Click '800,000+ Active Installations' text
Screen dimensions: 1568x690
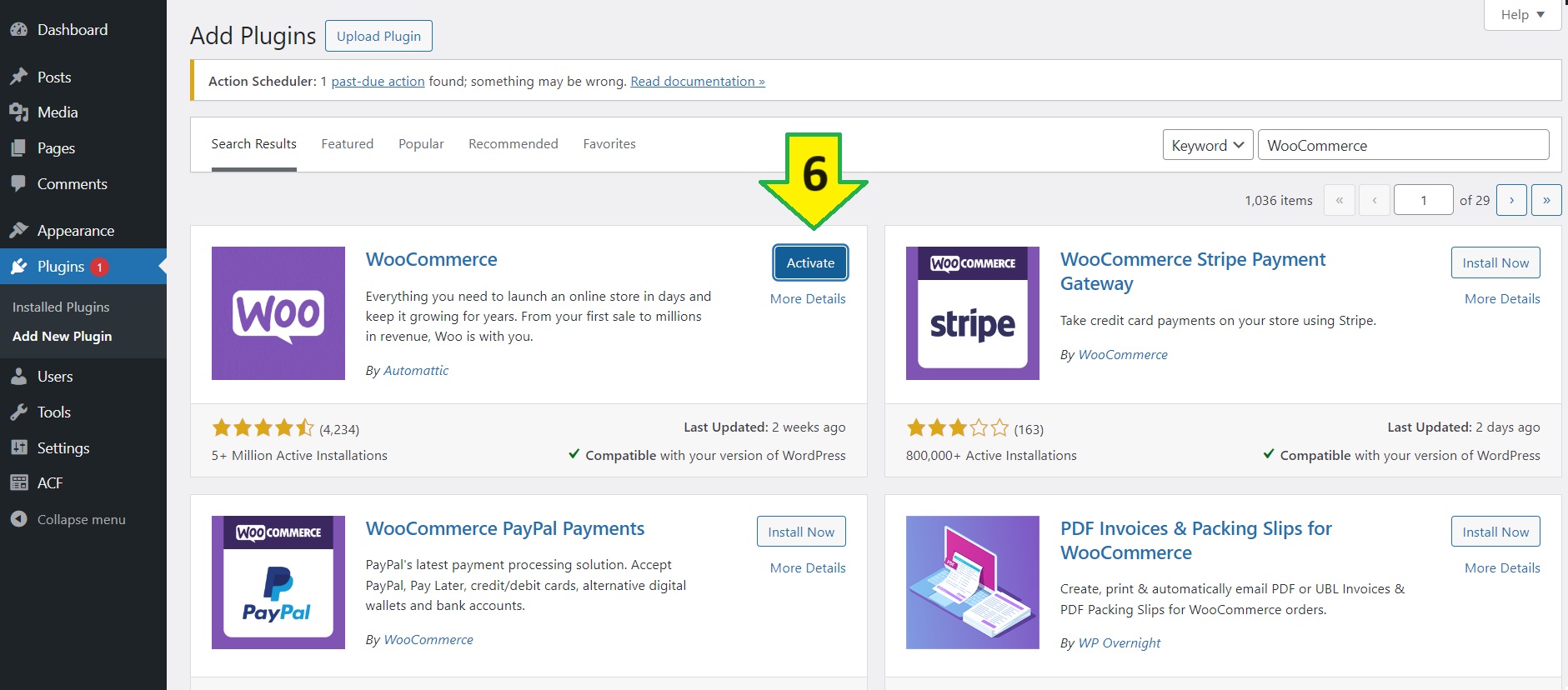click(x=991, y=455)
